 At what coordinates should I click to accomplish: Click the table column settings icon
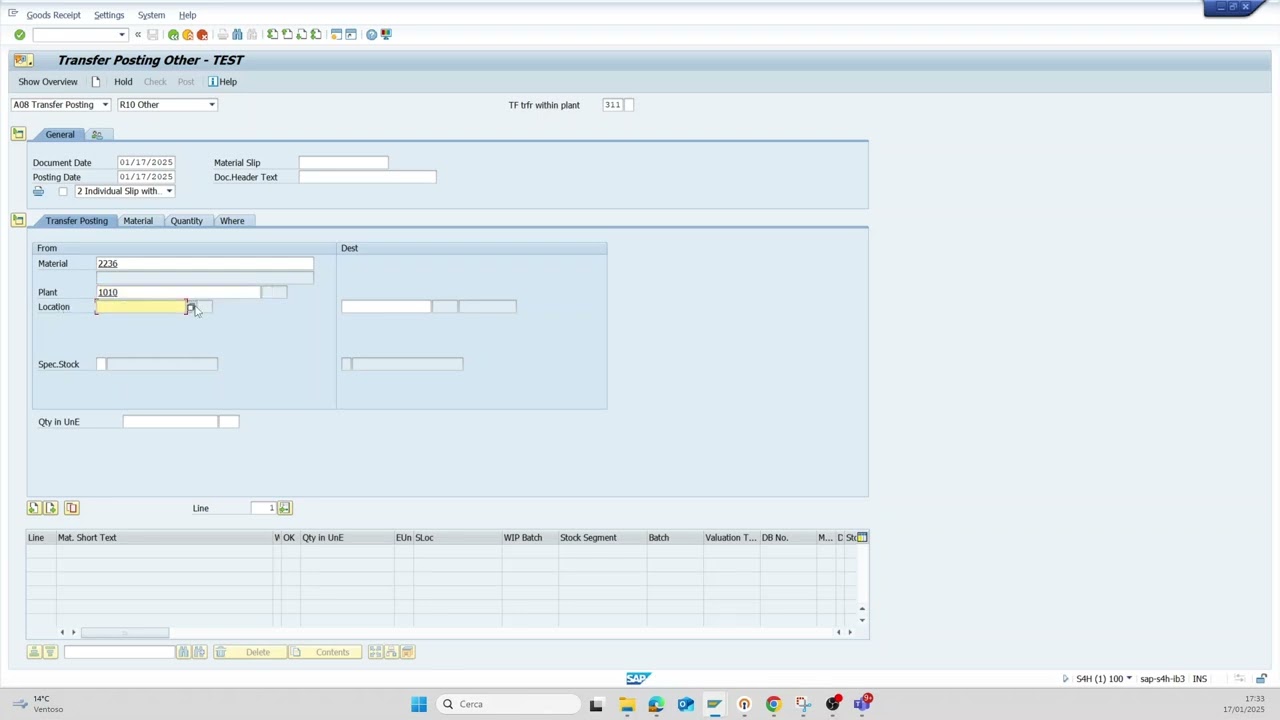[x=862, y=538]
